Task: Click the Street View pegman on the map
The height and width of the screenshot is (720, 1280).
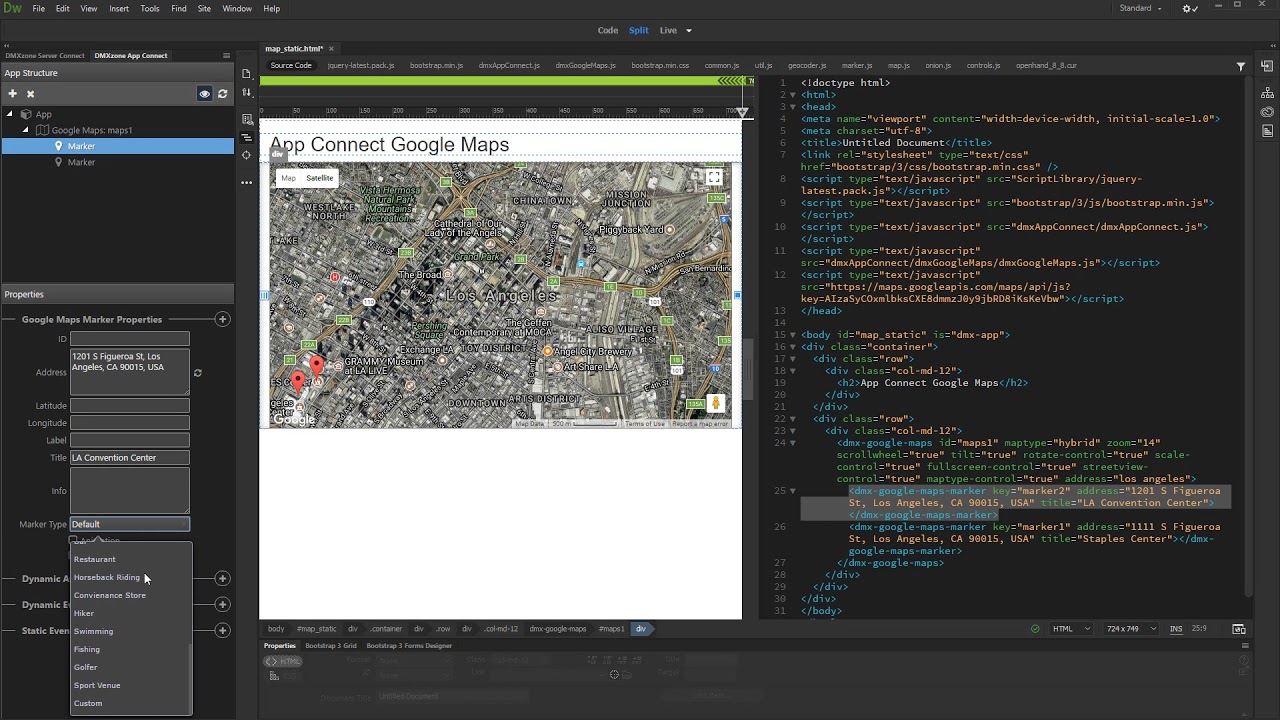Action: pyautogui.click(x=715, y=403)
